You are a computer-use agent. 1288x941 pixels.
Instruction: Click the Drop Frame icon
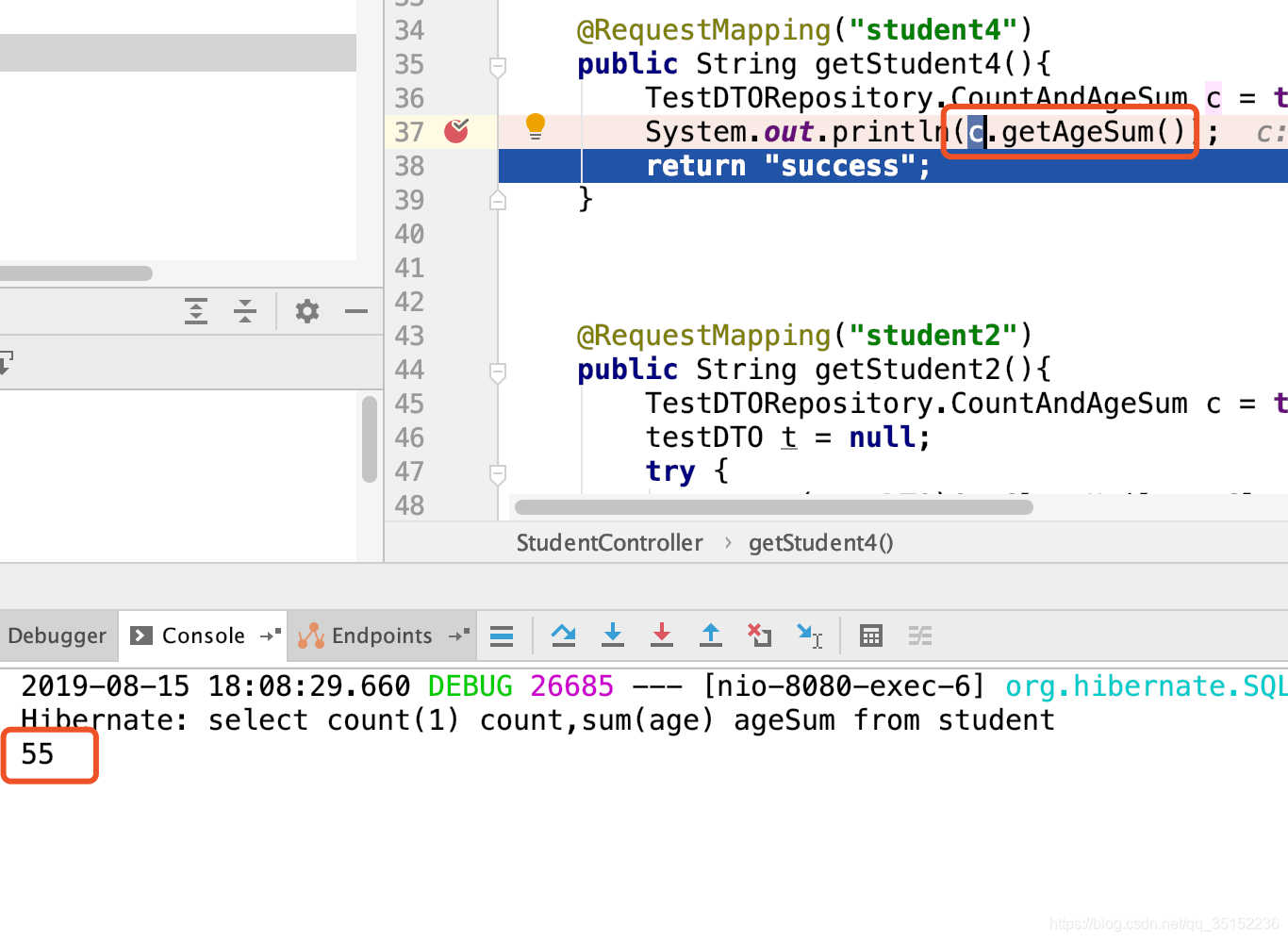(x=759, y=636)
